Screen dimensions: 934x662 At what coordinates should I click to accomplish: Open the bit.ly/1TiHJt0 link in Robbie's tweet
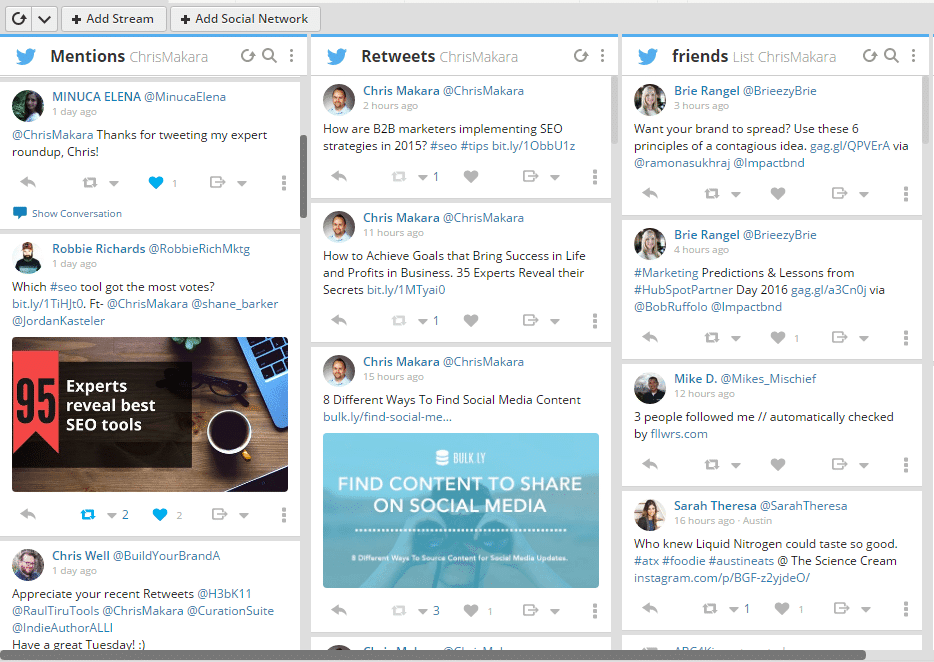(x=48, y=304)
